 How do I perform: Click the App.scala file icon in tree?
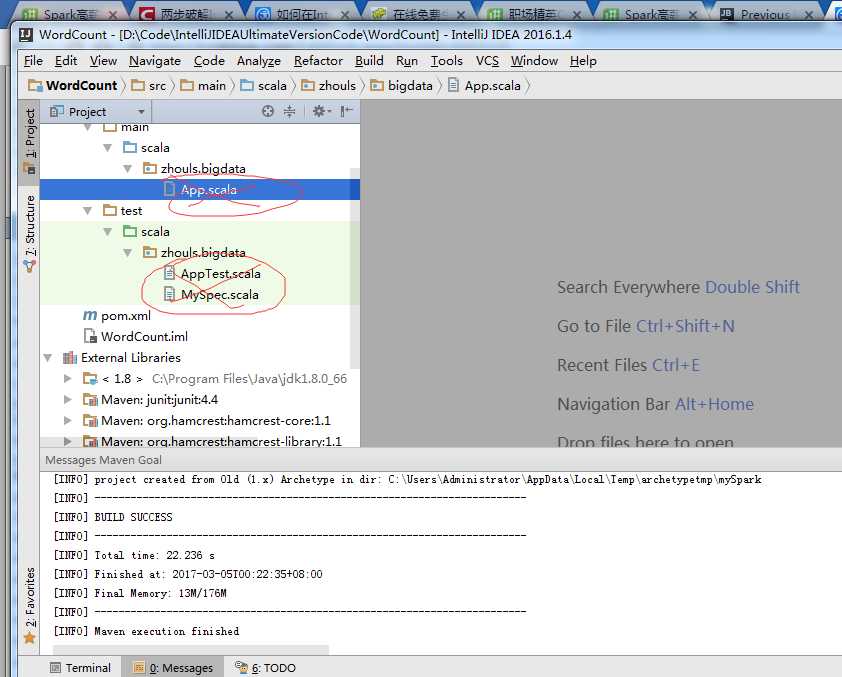click(169, 189)
